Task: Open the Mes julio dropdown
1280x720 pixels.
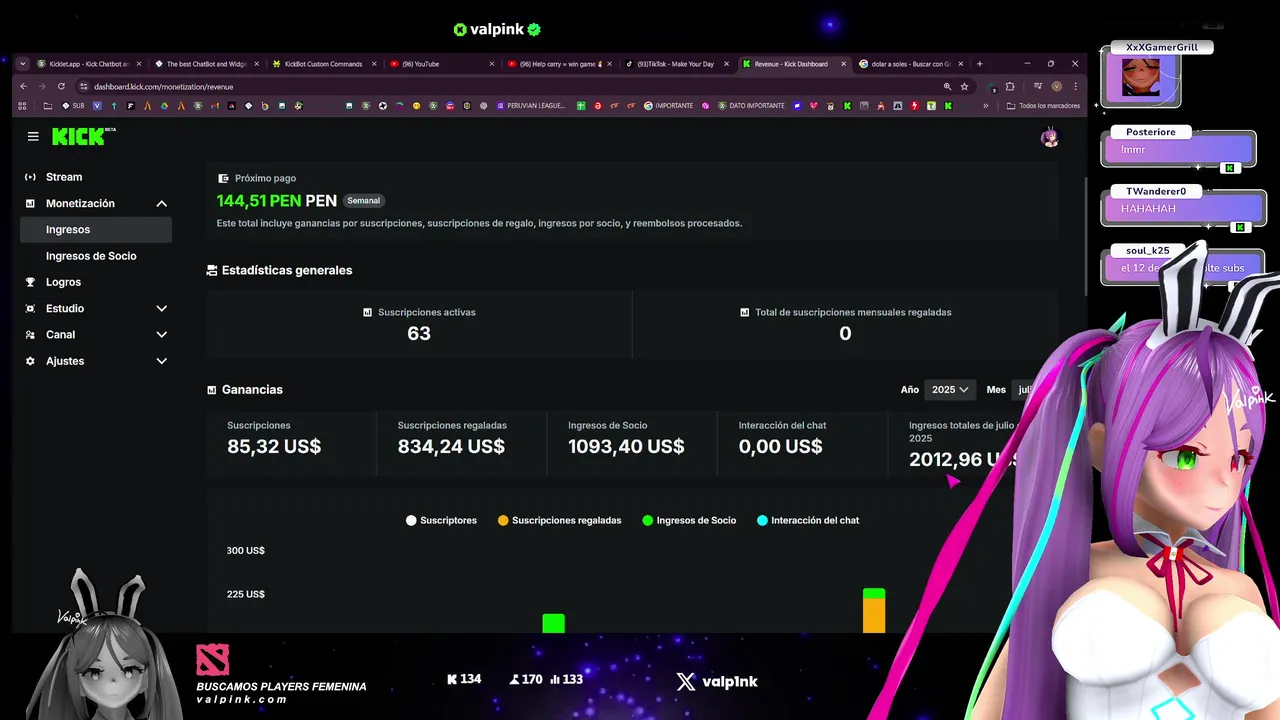Action: [1022, 390]
